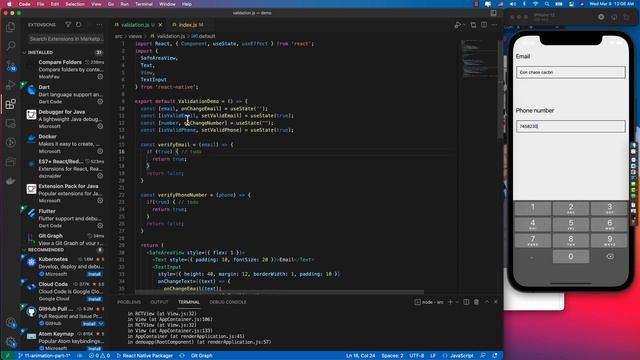Close the terminal panel
This screenshot has height=360, width=640.
496,302
